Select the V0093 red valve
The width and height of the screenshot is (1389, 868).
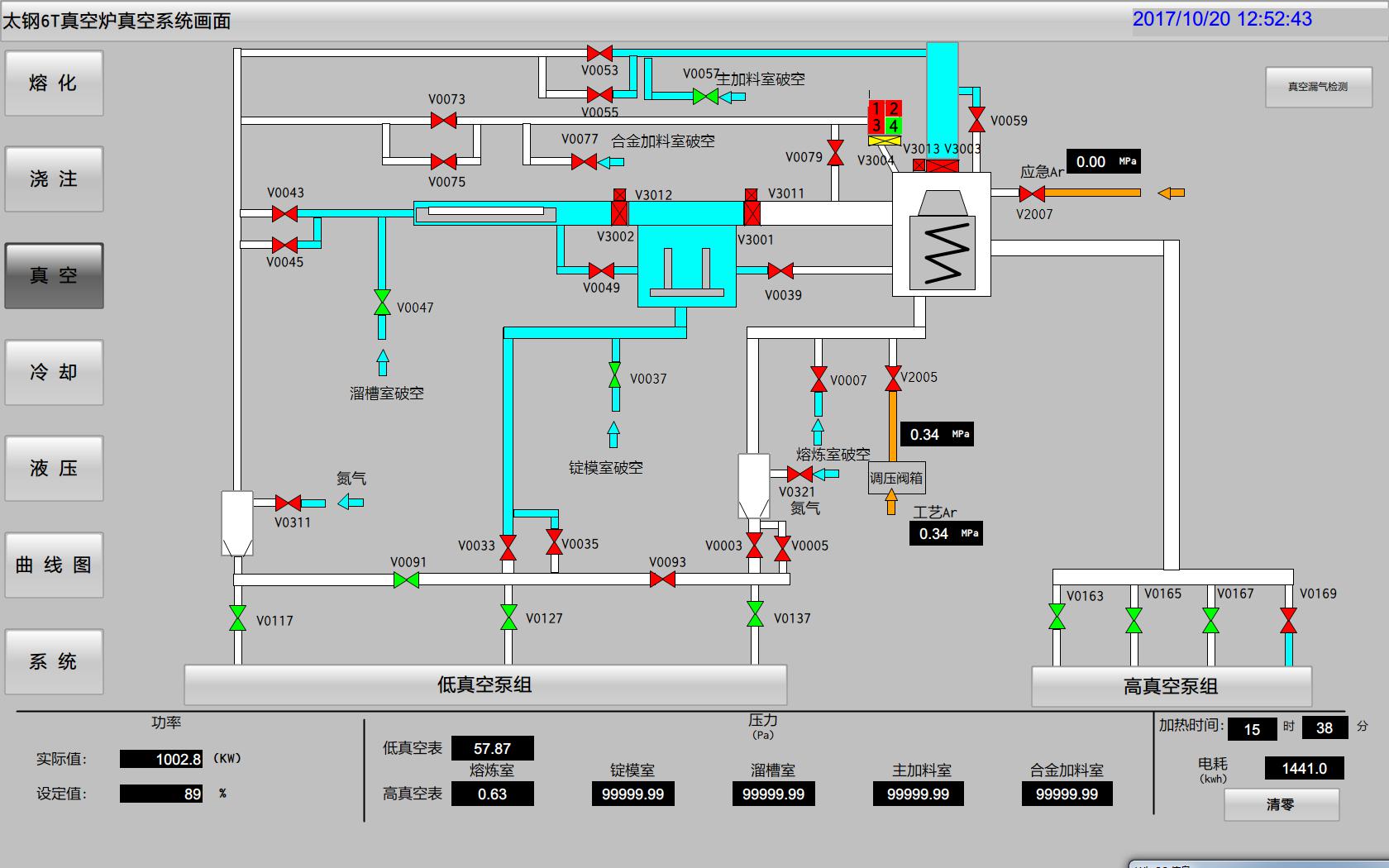[662, 580]
